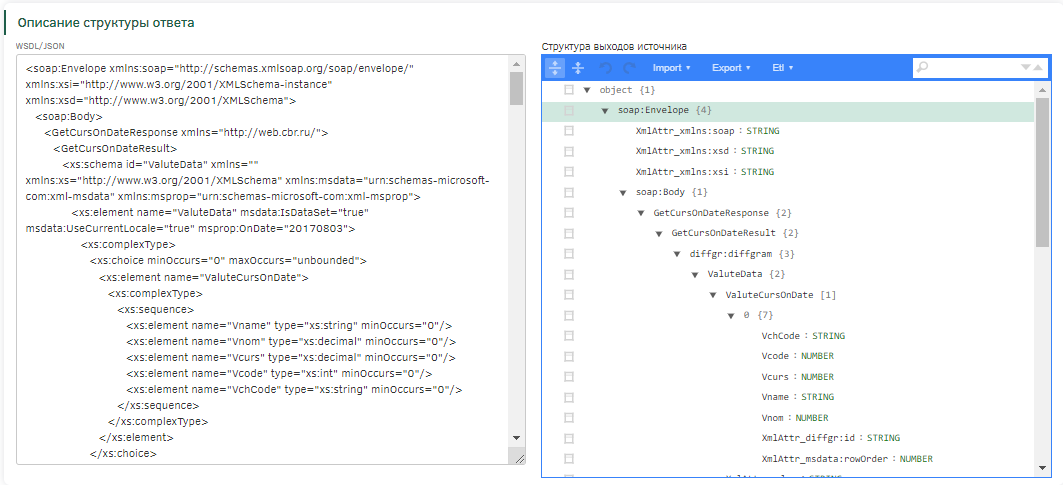Tick the checkbox for soap:Envelope
The height and width of the screenshot is (485, 1063).
point(569,111)
